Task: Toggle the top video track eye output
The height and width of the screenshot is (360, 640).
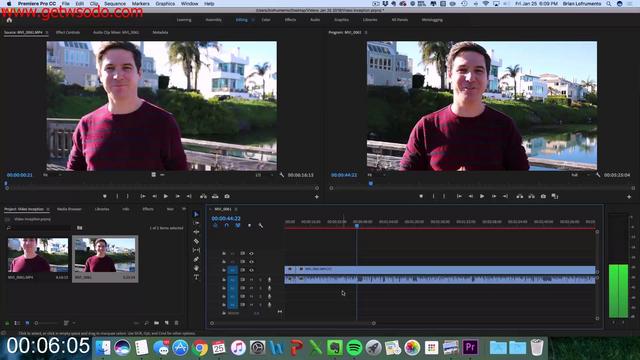Action: click(251, 253)
